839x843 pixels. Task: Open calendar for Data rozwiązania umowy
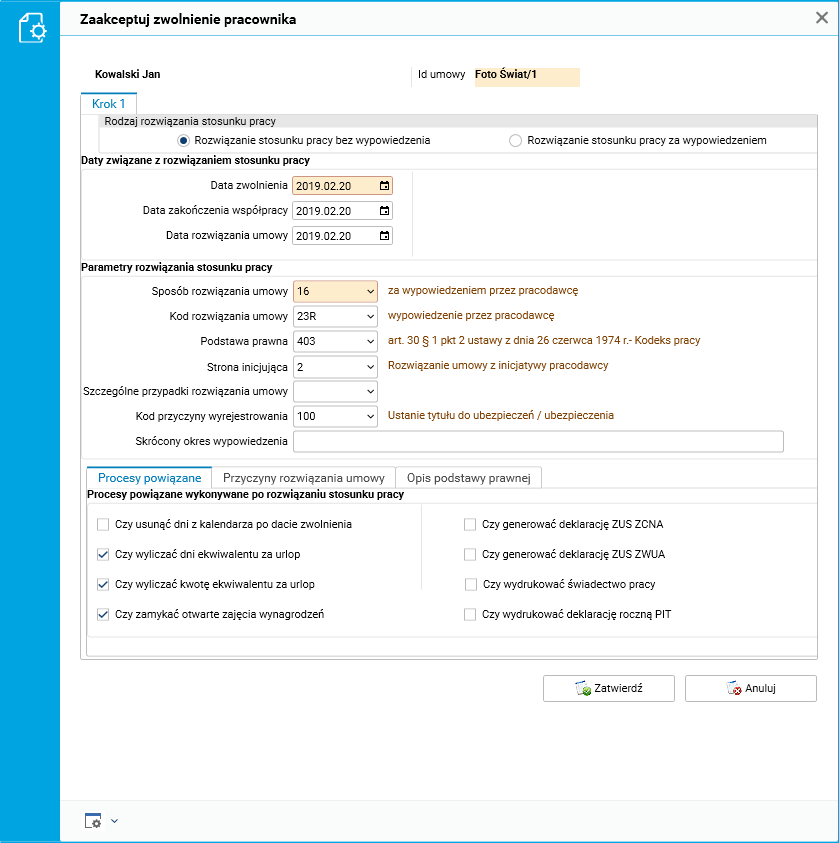[385, 236]
